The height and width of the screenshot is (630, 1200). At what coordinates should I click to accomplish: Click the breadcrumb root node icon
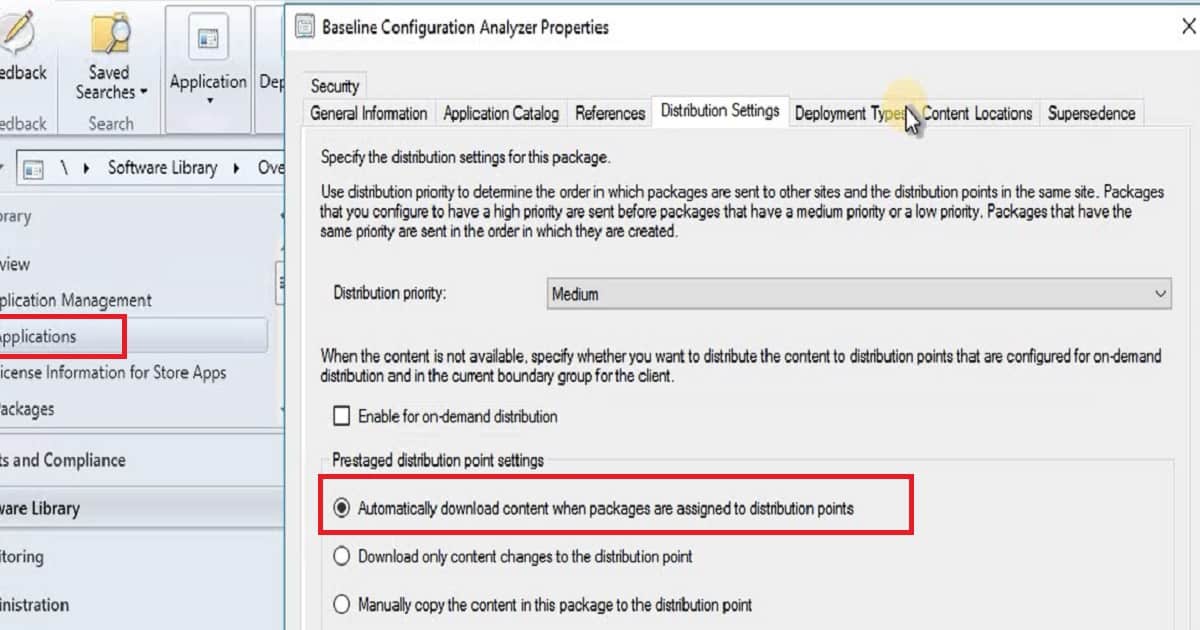coord(32,168)
